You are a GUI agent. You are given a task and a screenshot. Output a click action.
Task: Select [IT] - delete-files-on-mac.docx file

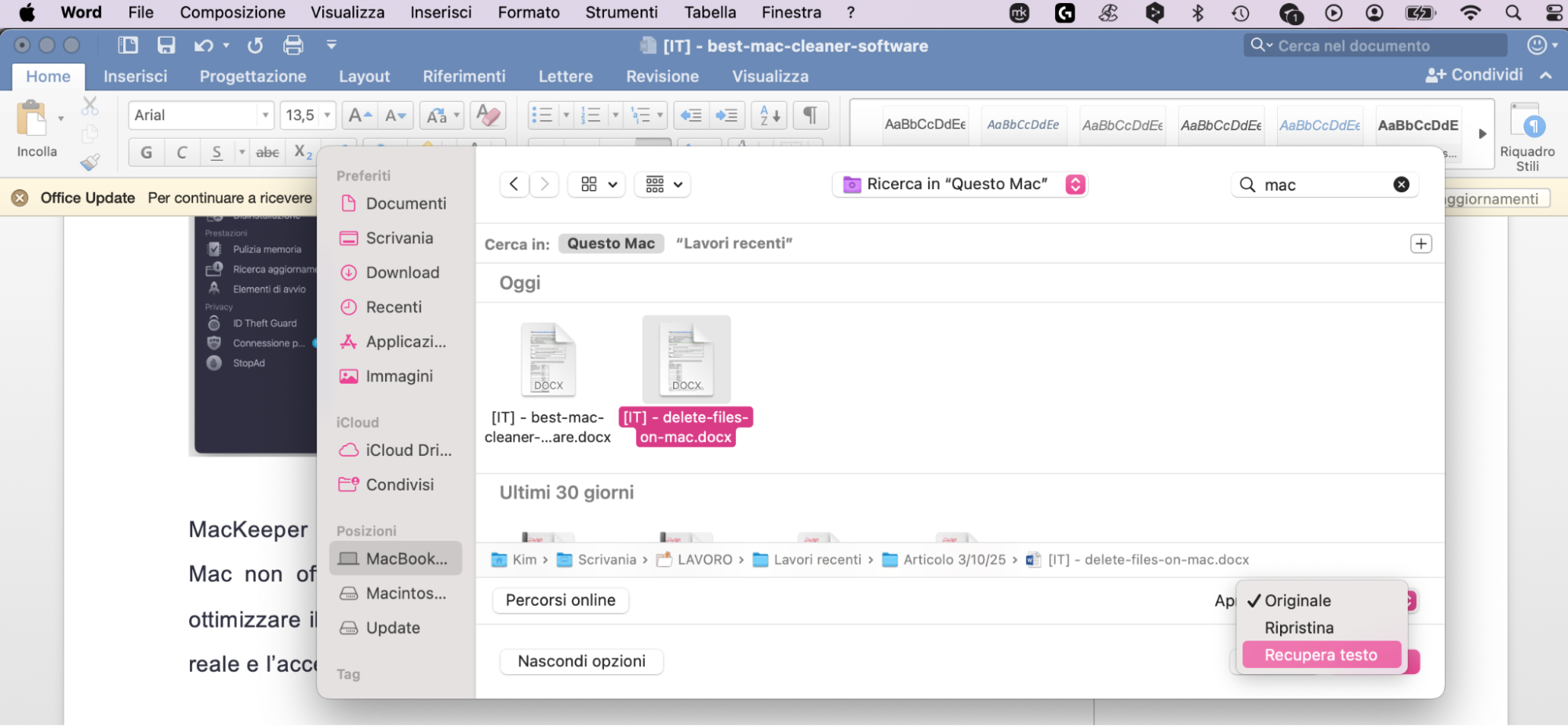coord(686,381)
